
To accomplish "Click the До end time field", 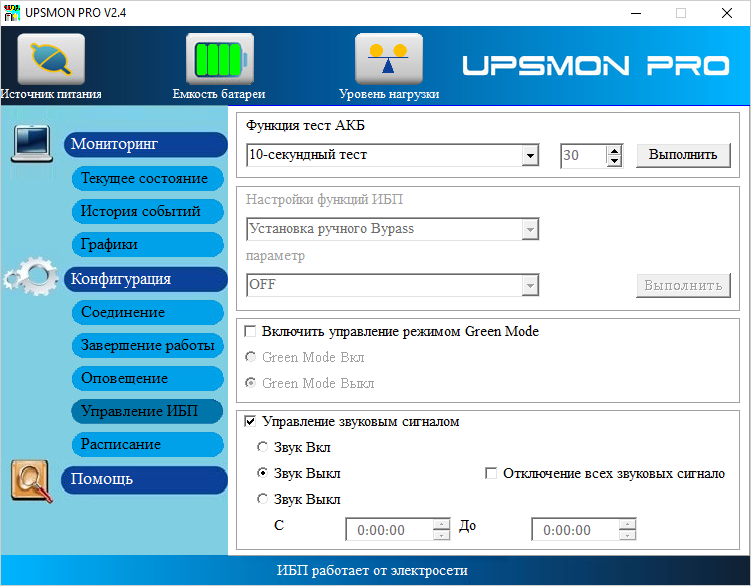I will pos(575,530).
